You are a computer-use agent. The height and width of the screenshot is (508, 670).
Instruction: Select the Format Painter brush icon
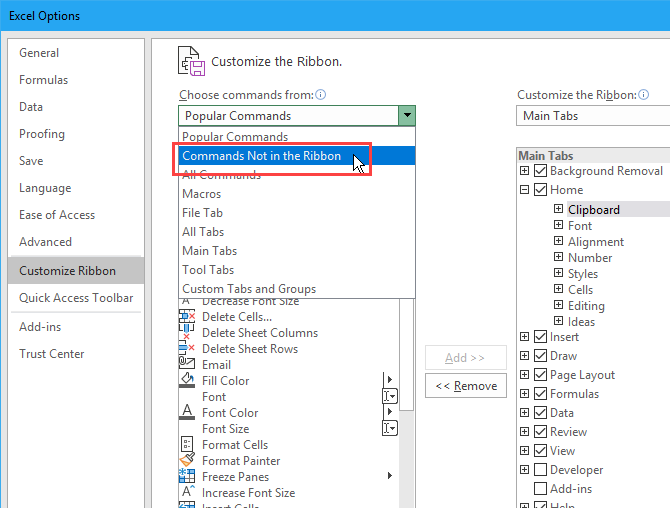(x=187, y=461)
